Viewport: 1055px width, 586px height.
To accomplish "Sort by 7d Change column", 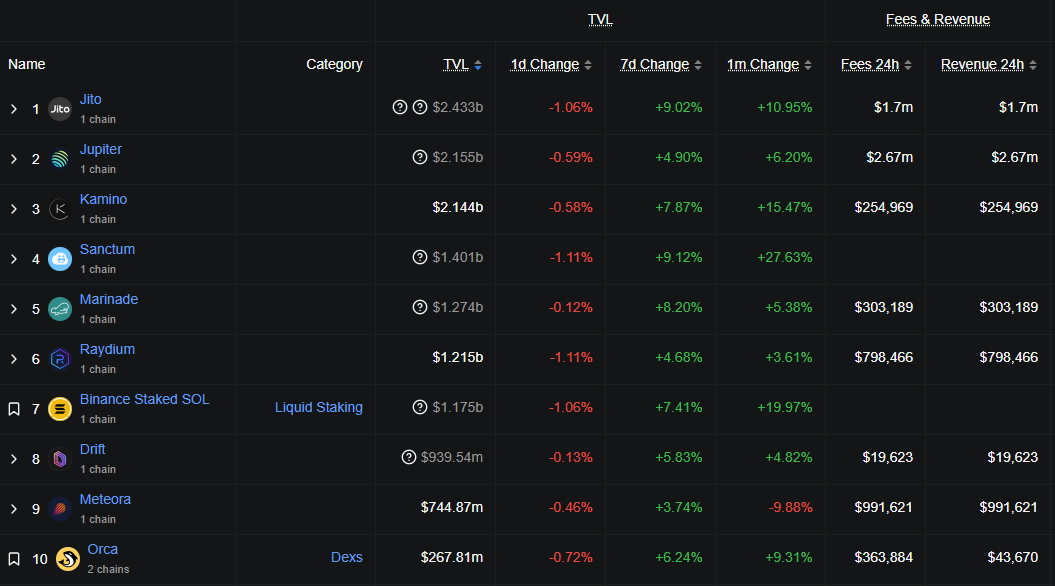I will point(654,64).
